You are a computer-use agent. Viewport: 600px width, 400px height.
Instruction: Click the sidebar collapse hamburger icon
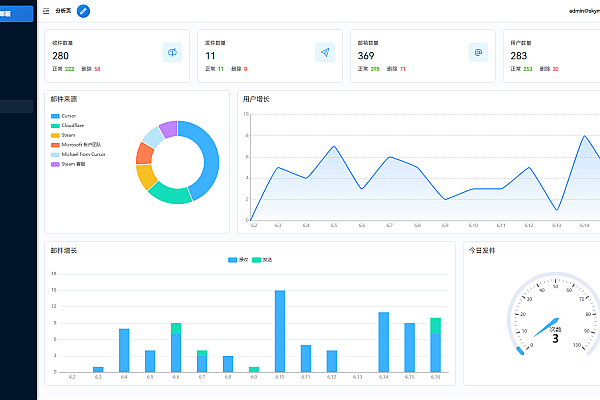click(x=46, y=11)
